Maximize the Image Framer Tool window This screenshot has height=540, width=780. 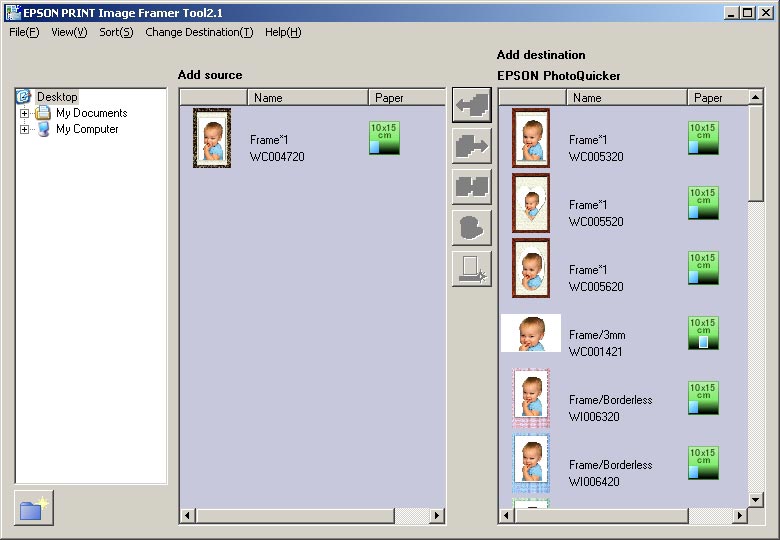[x=747, y=13]
